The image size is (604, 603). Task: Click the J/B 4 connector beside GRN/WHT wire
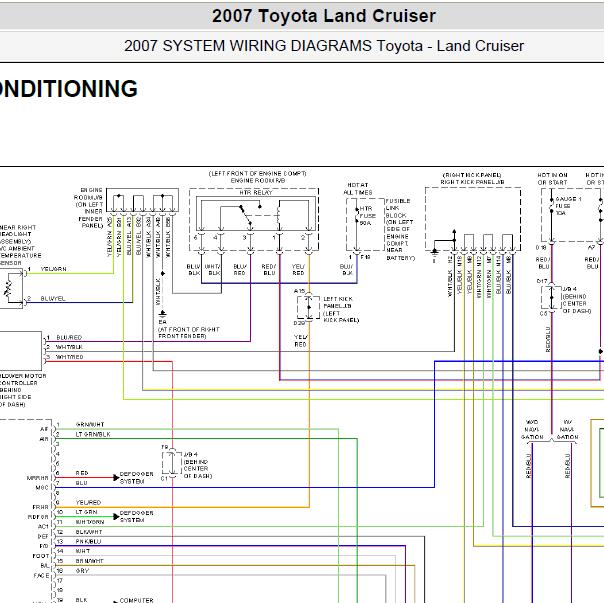point(172,463)
